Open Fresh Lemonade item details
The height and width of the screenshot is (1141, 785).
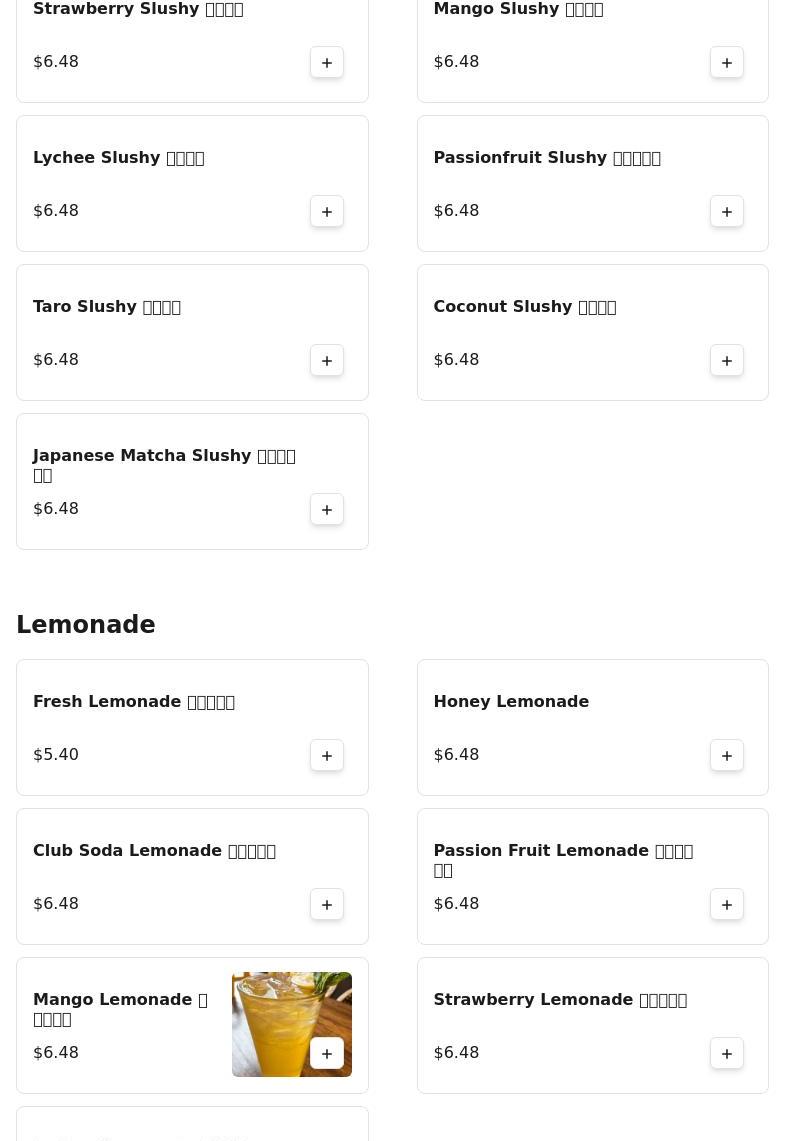[134, 702]
